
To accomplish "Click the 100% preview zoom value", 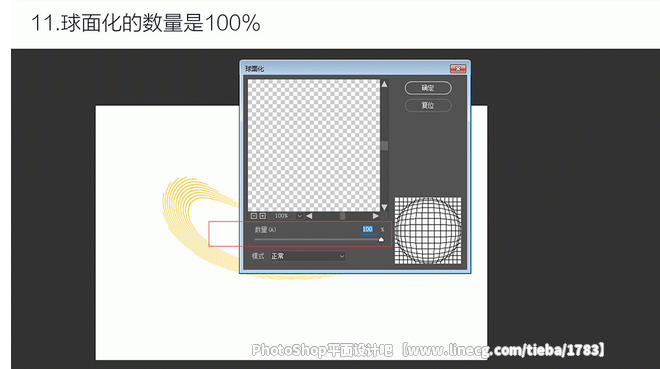I will tap(281, 216).
